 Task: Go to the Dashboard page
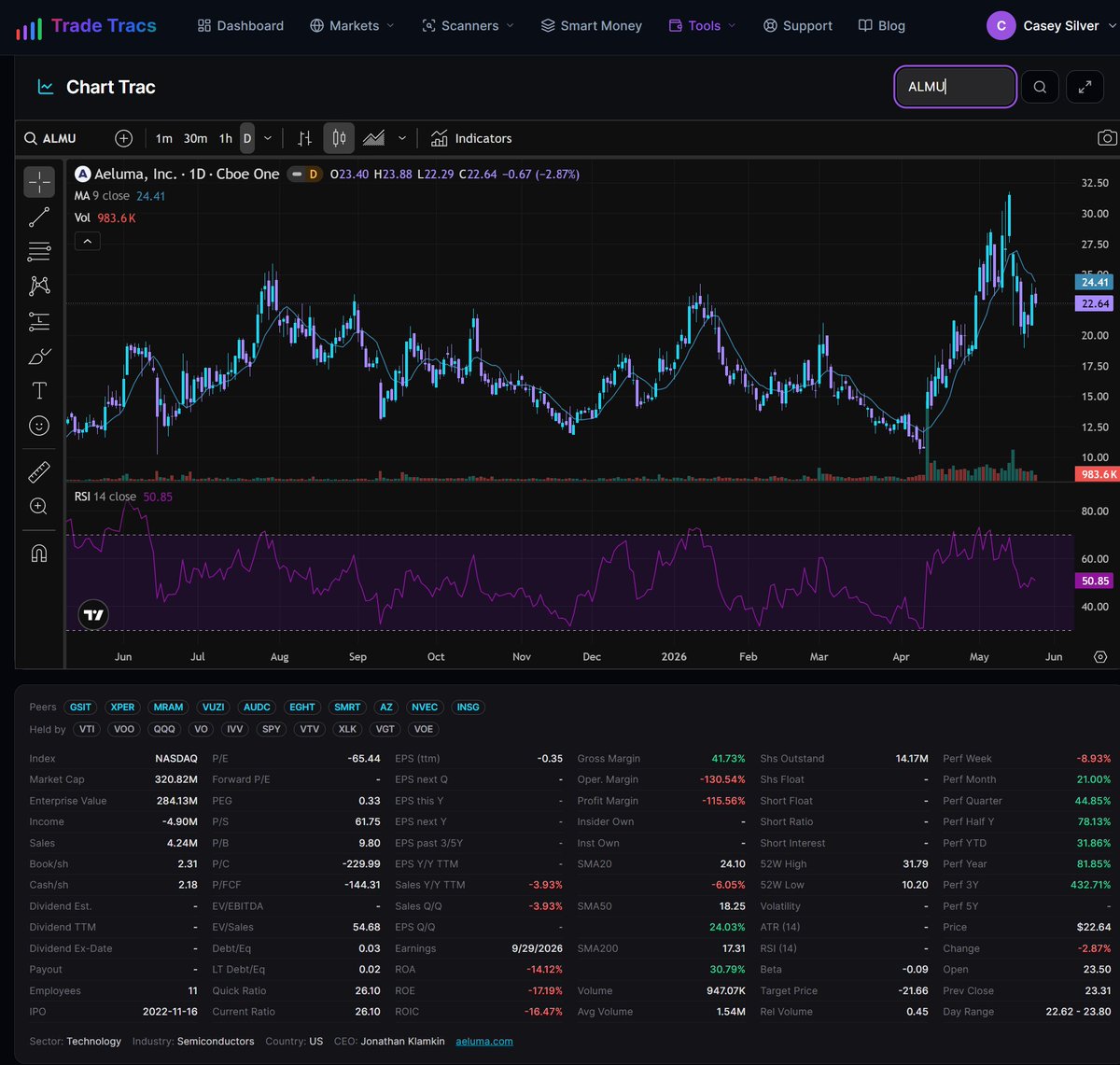click(x=240, y=26)
